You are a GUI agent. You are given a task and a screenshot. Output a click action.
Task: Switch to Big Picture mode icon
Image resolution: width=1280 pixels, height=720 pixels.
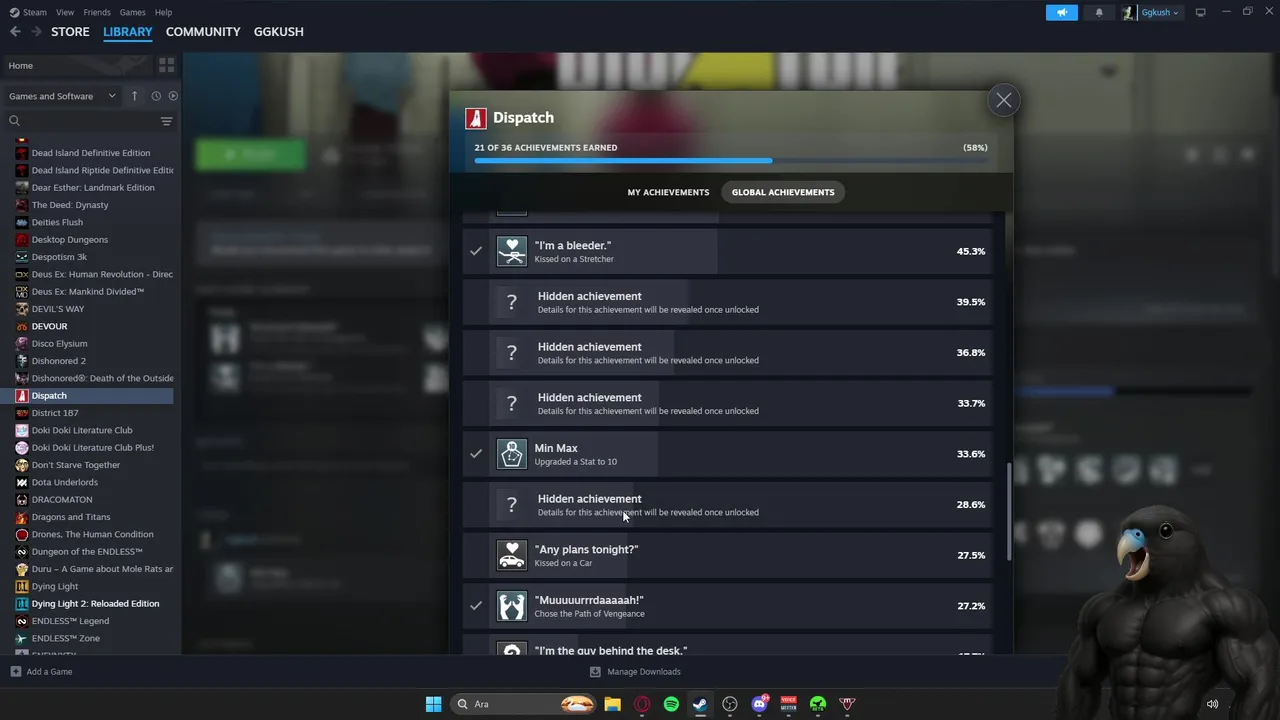[1201, 12]
